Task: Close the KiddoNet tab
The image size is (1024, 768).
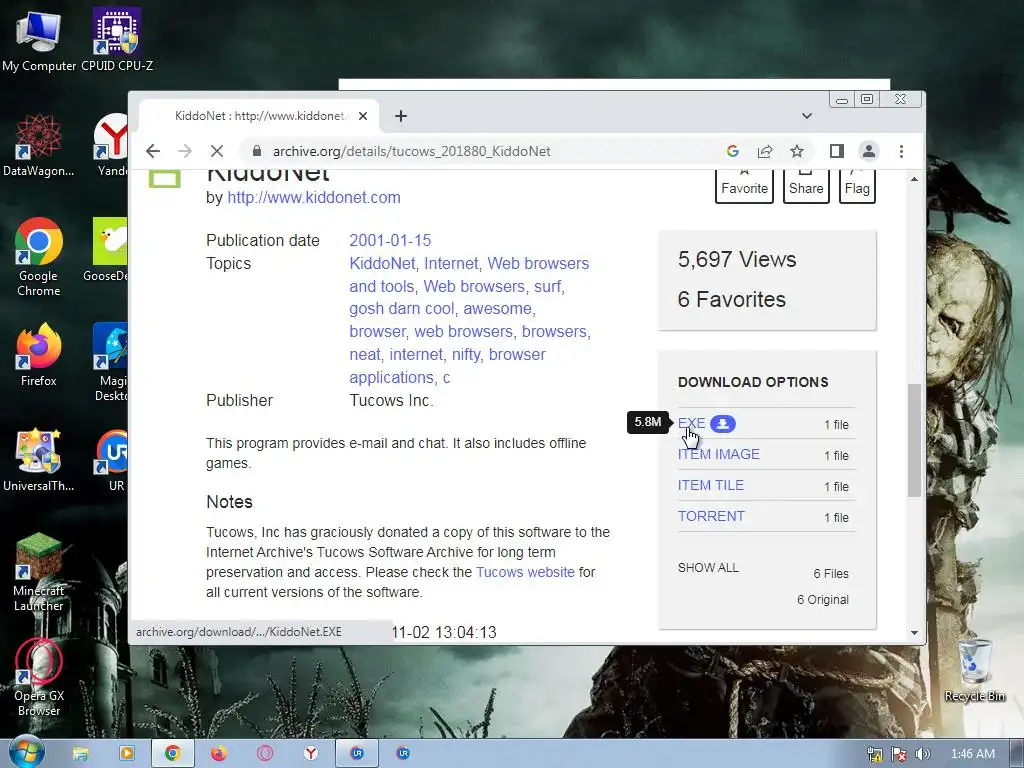Action: (363, 116)
